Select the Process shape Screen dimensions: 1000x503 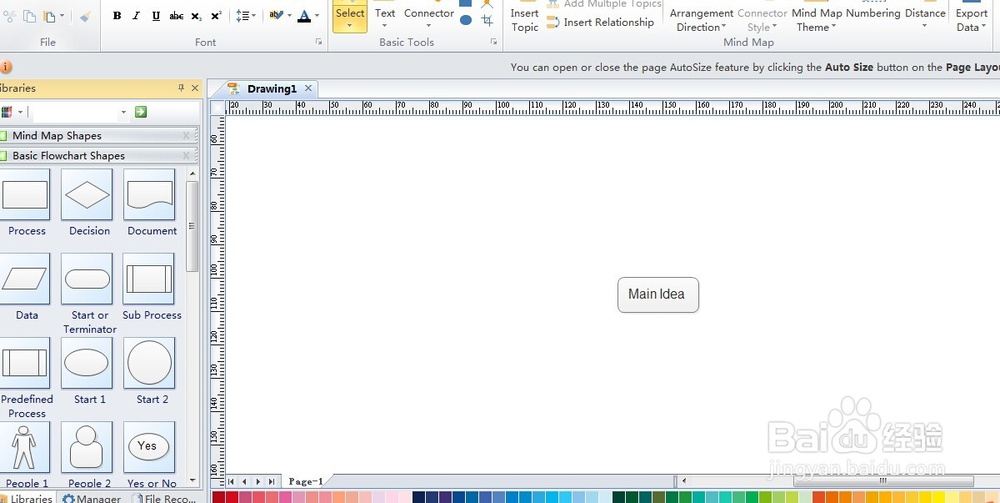(26, 194)
